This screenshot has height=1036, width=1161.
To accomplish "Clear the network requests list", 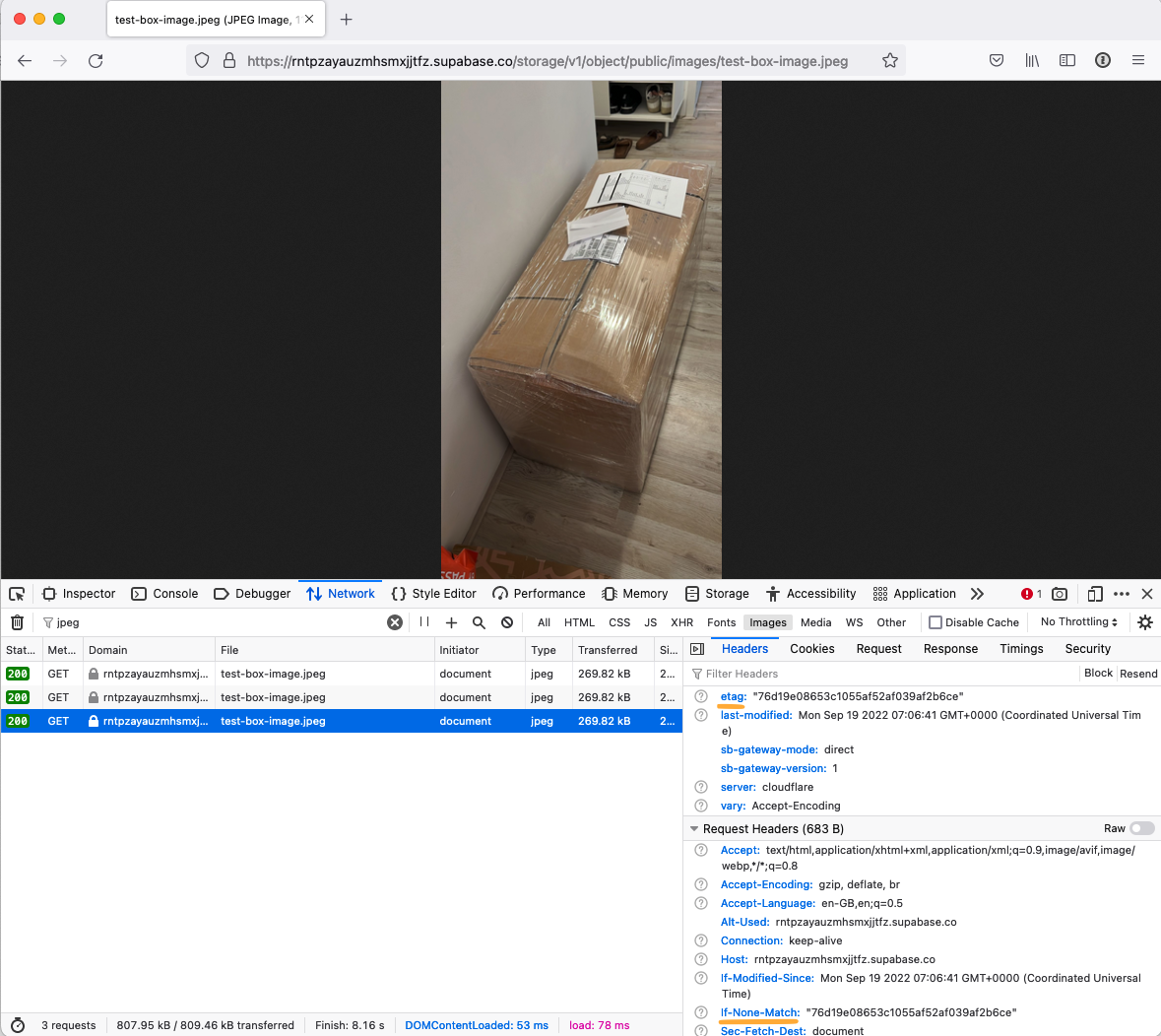I will [x=17, y=622].
